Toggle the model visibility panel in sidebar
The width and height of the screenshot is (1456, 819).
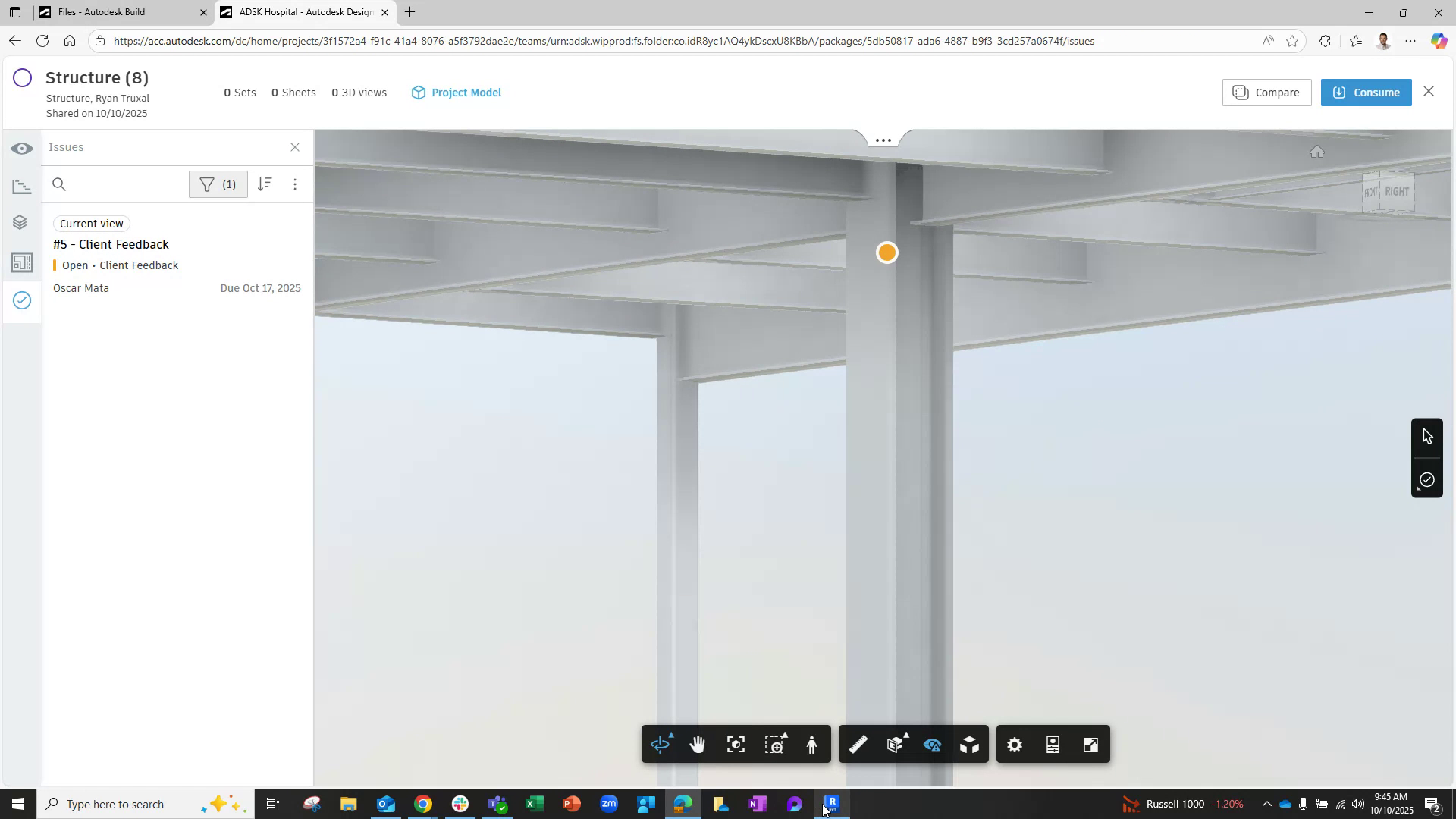[22, 149]
